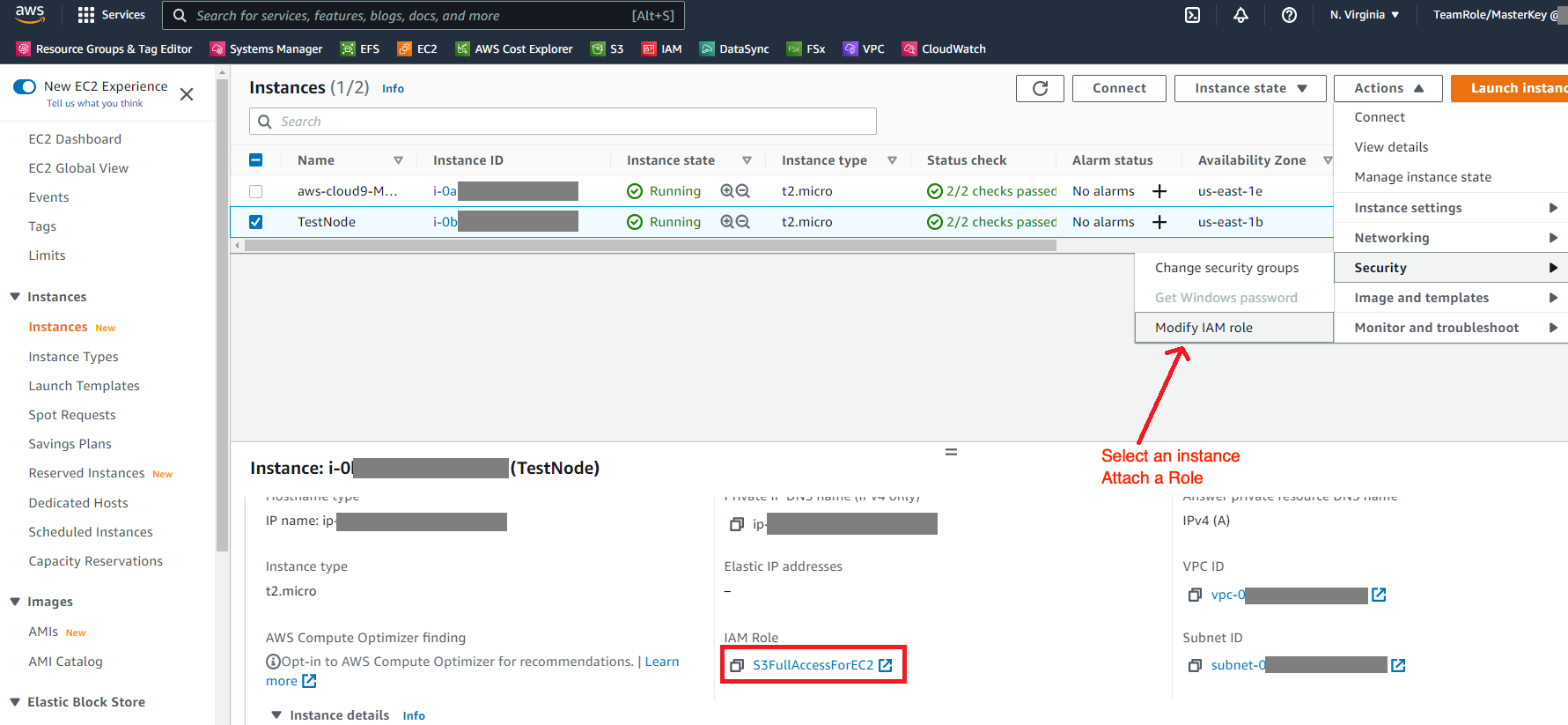Check the aws-cloud9 instance checkbox
1568x725 pixels.
[255, 191]
